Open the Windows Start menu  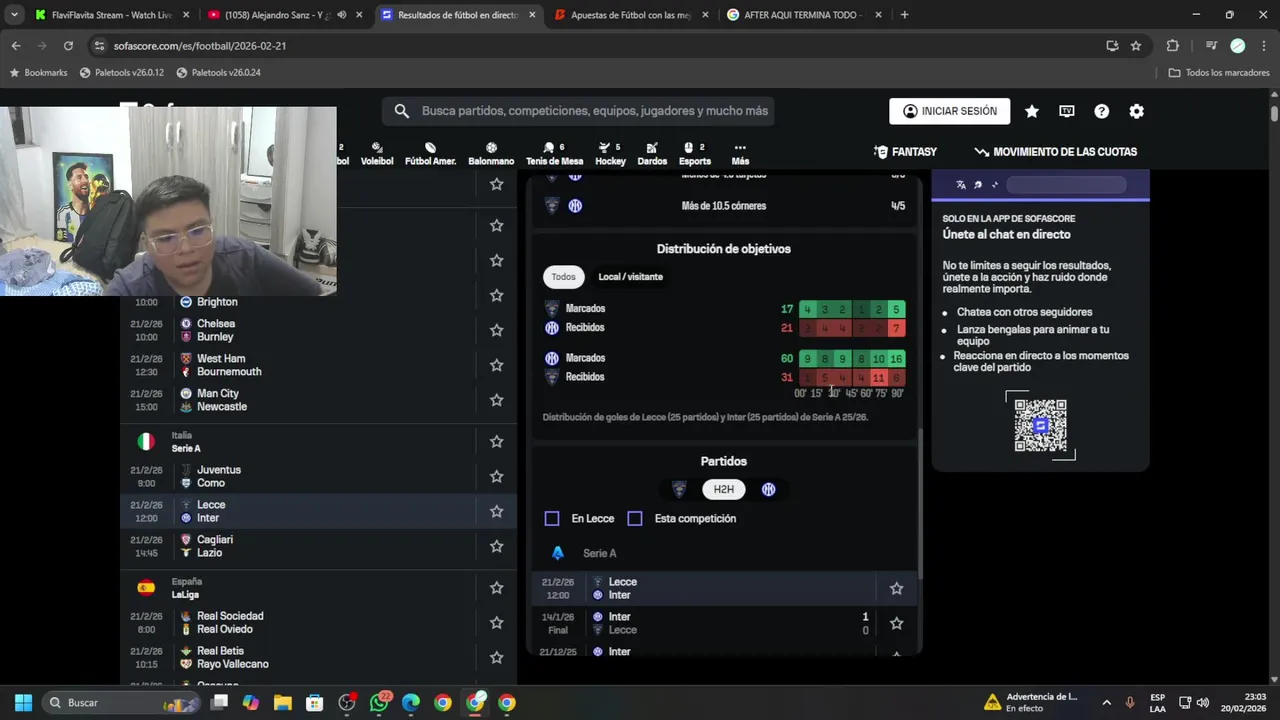pos(23,703)
